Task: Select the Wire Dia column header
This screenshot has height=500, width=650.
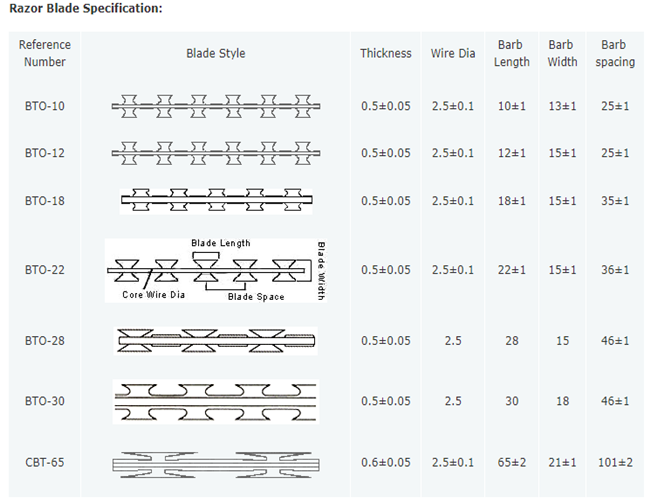Action: [453, 54]
